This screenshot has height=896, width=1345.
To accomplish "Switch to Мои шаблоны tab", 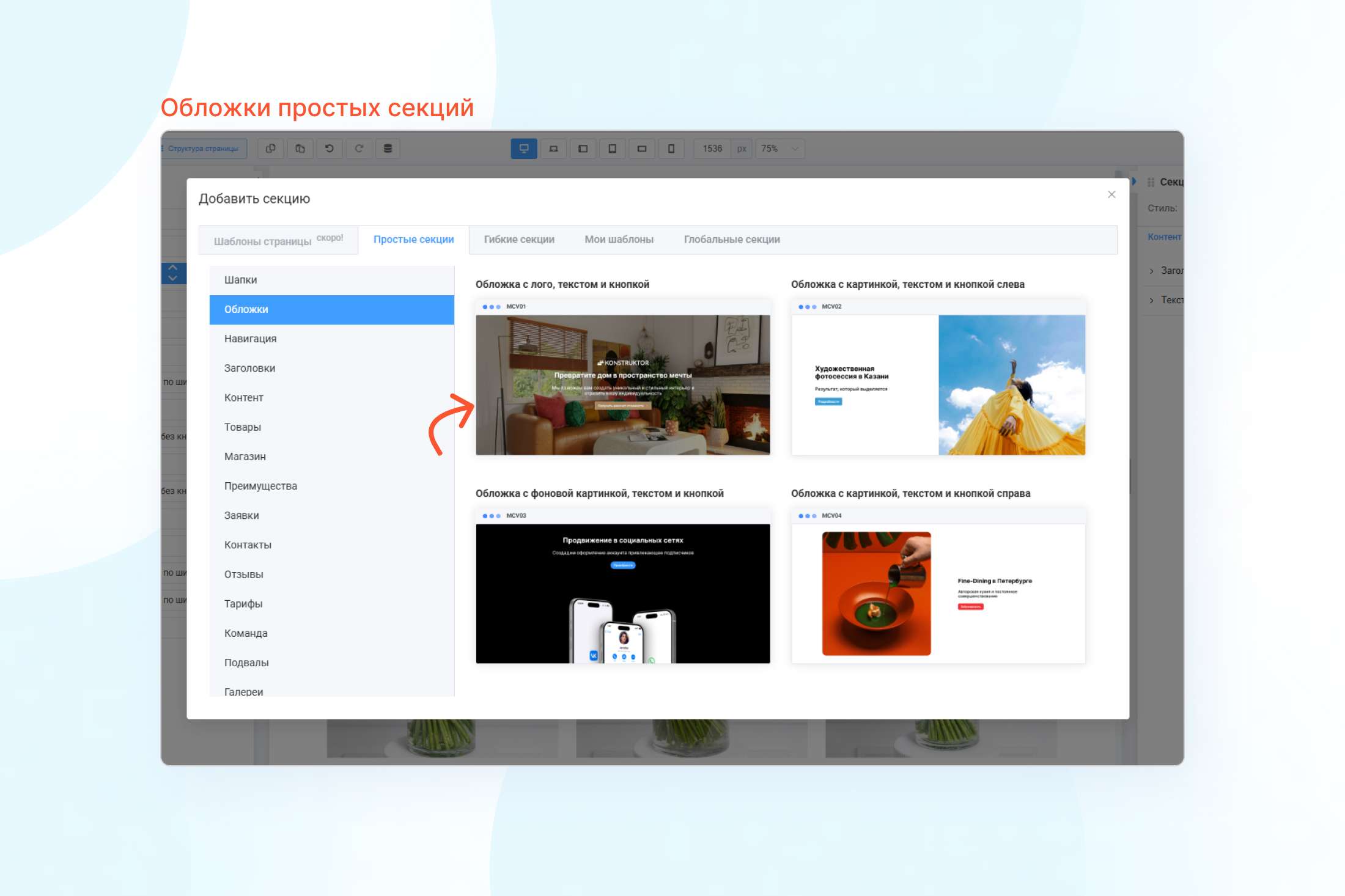I will click(x=619, y=240).
